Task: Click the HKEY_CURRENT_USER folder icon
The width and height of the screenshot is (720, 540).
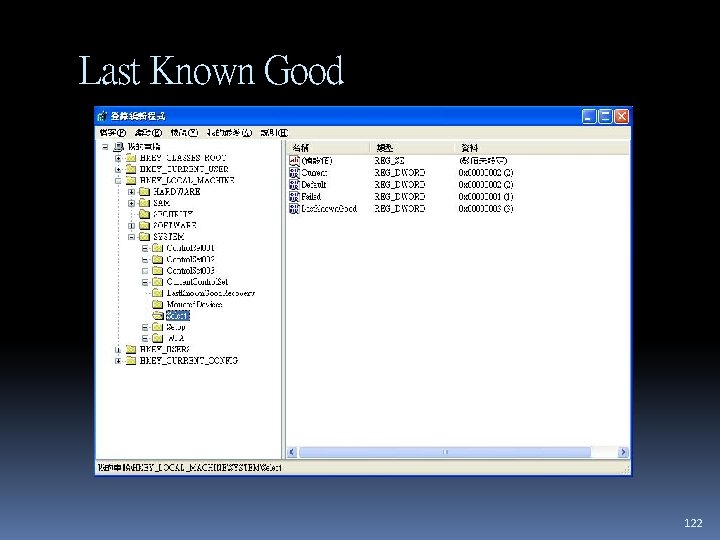Action: pos(131,169)
